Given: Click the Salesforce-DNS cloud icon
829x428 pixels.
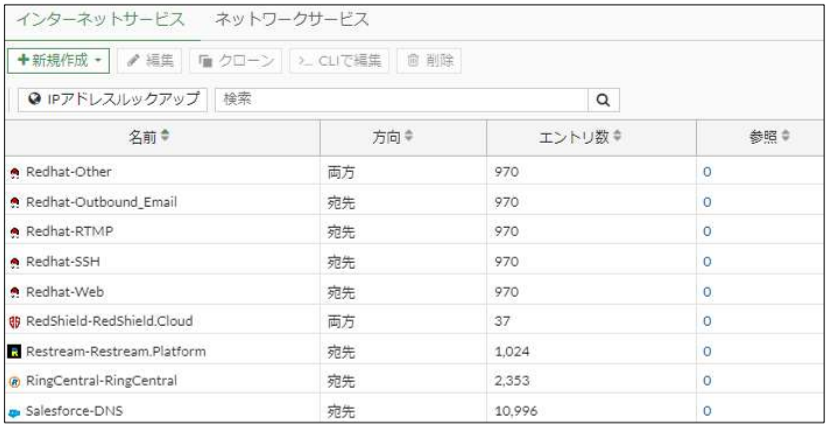Looking at the screenshot, I should 13,410.
